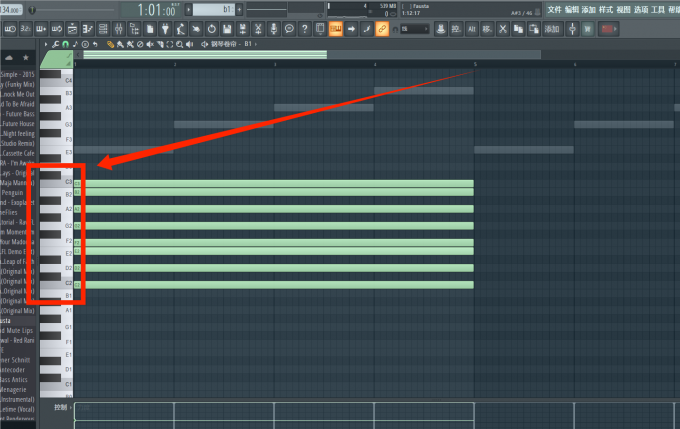Expand the 控制 control lane selector
Screen dimensions: 680x429
click(x=63, y=407)
